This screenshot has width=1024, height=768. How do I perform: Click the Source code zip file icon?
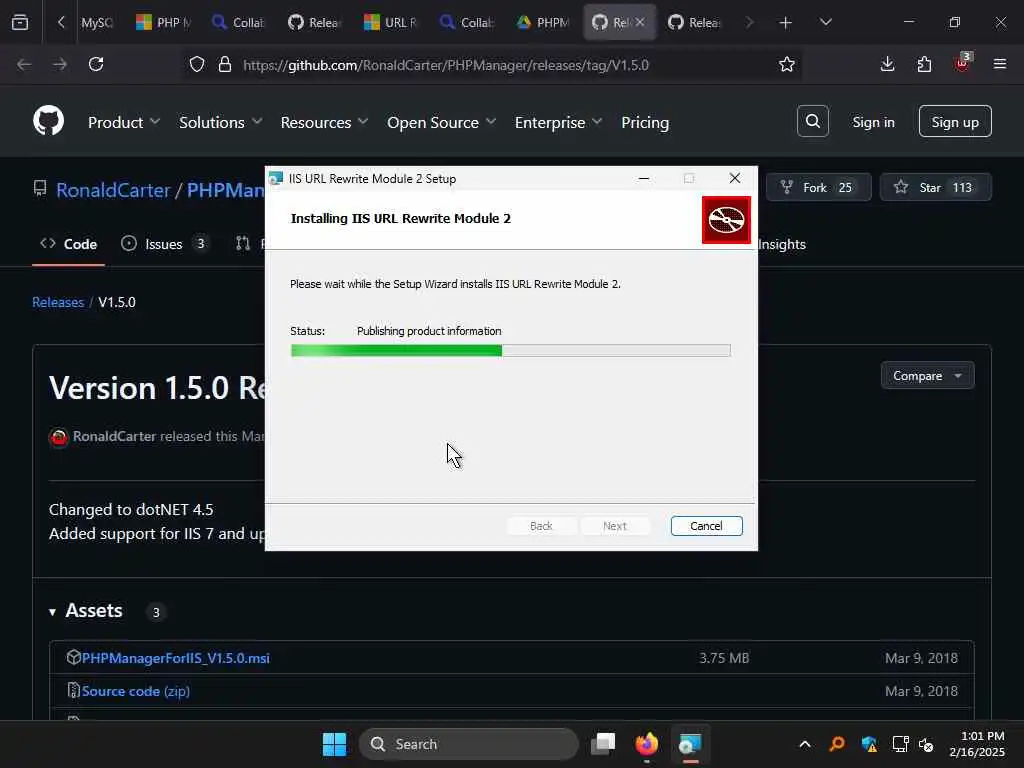click(x=73, y=690)
